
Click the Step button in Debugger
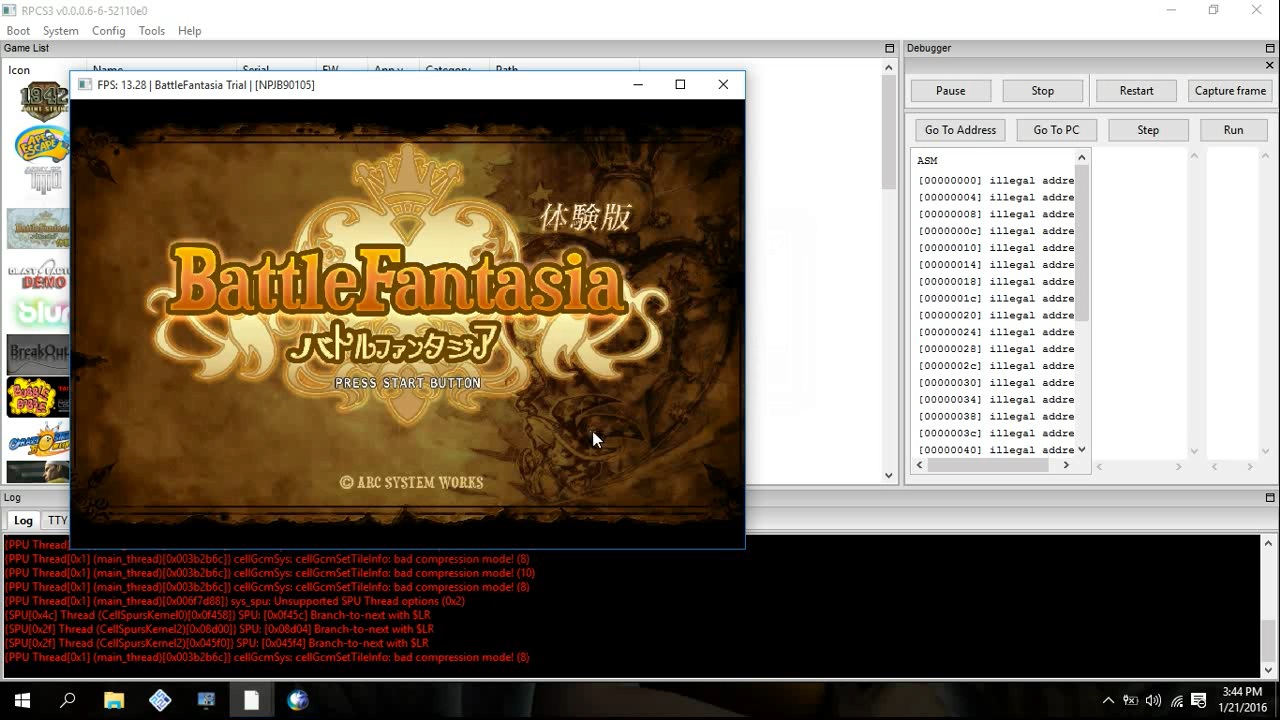pyautogui.click(x=1148, y=130)
